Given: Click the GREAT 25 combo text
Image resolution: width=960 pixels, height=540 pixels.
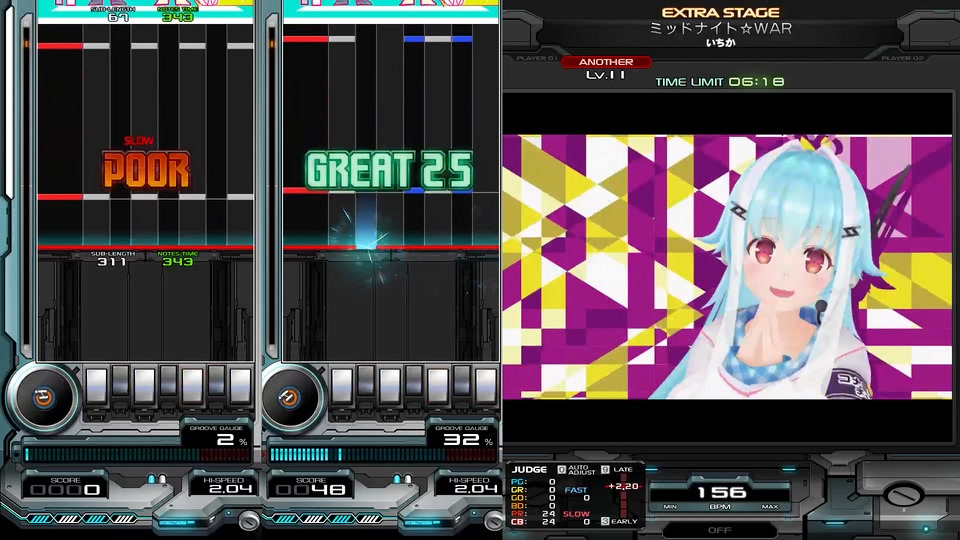Looking at the screenshot, I should (x=389, y=170).
